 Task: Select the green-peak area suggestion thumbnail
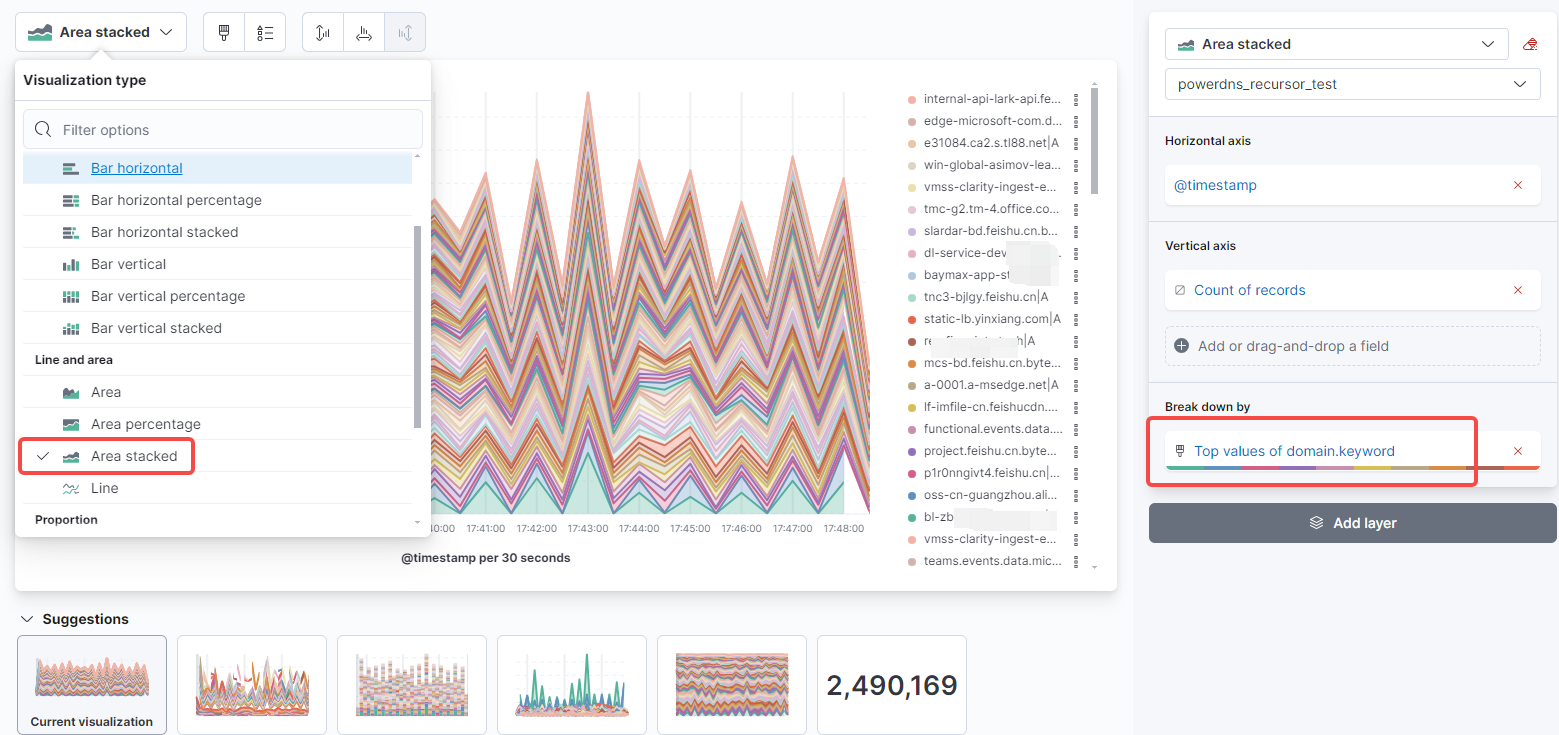click(572, 685)
